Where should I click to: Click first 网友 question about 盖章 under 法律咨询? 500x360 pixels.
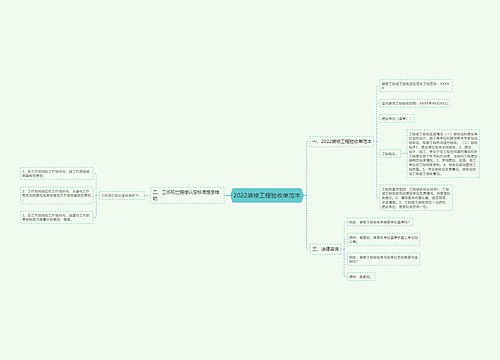380,222
